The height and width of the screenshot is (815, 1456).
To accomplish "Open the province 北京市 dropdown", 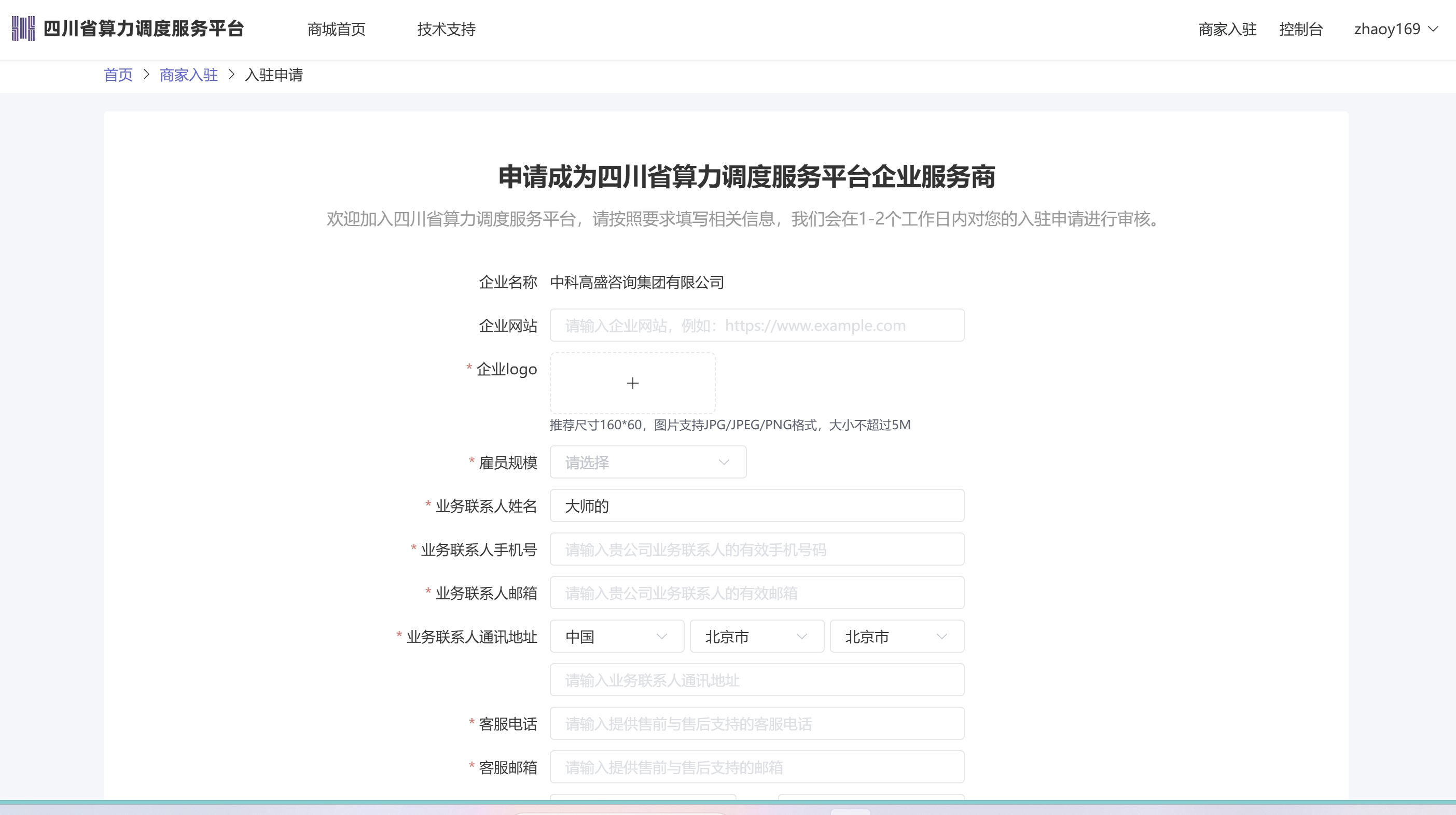I will point(757,637).
